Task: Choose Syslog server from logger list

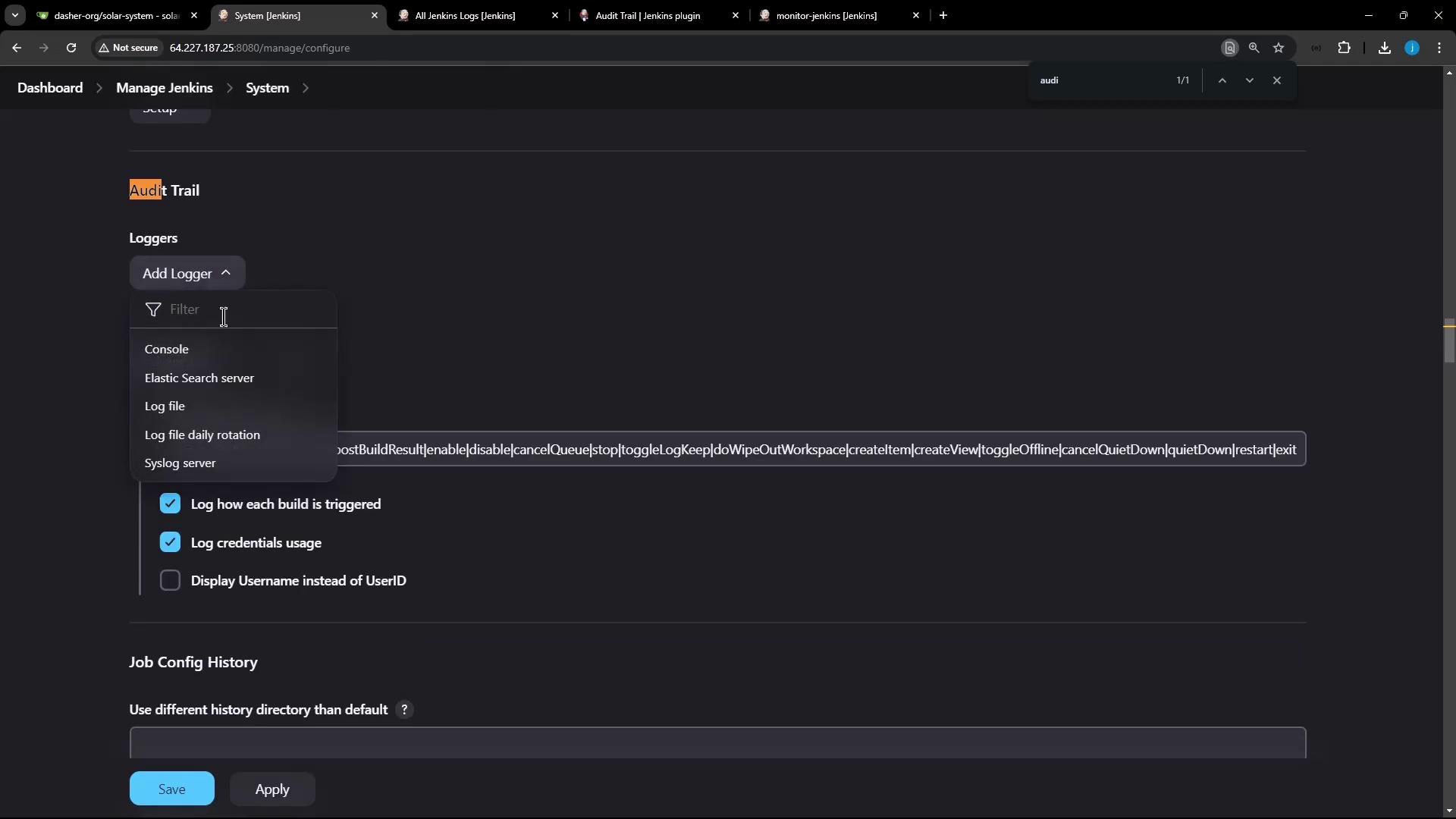Action: click(x=180, y=463)
